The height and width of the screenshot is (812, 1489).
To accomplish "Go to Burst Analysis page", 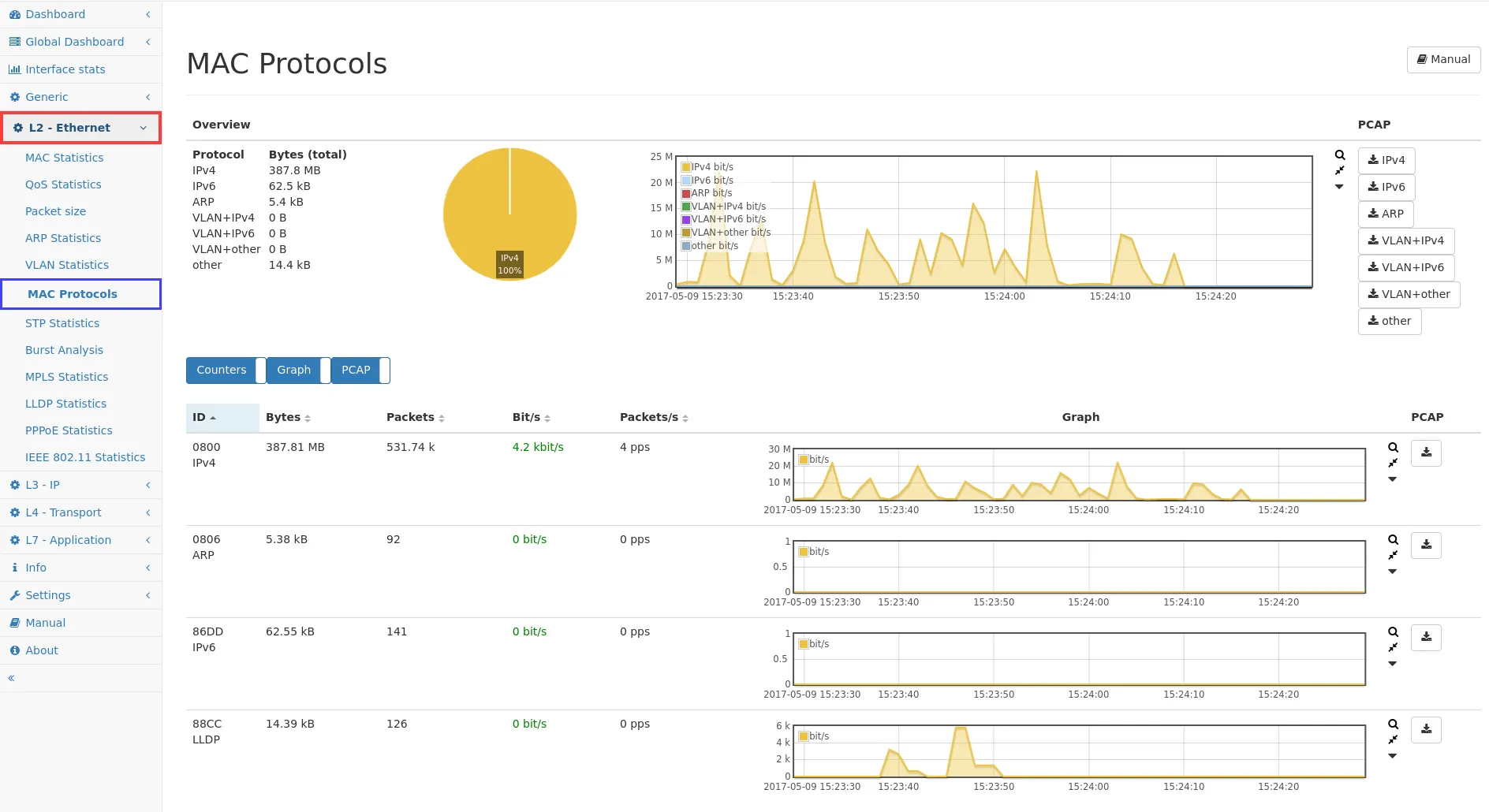I will [64, 350].
